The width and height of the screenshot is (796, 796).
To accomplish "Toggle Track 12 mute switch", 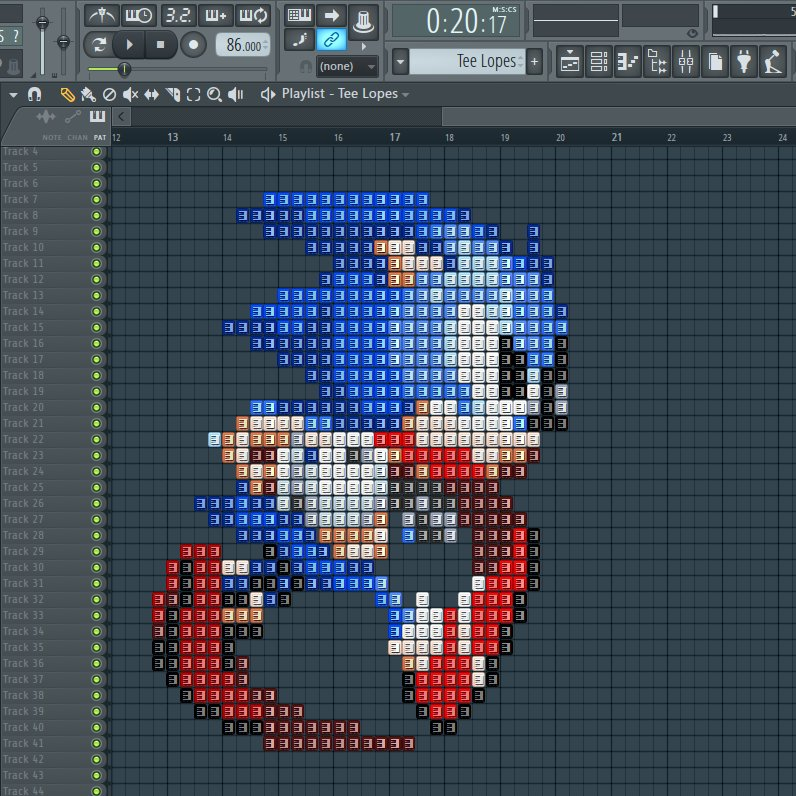I will coord(96,279).
